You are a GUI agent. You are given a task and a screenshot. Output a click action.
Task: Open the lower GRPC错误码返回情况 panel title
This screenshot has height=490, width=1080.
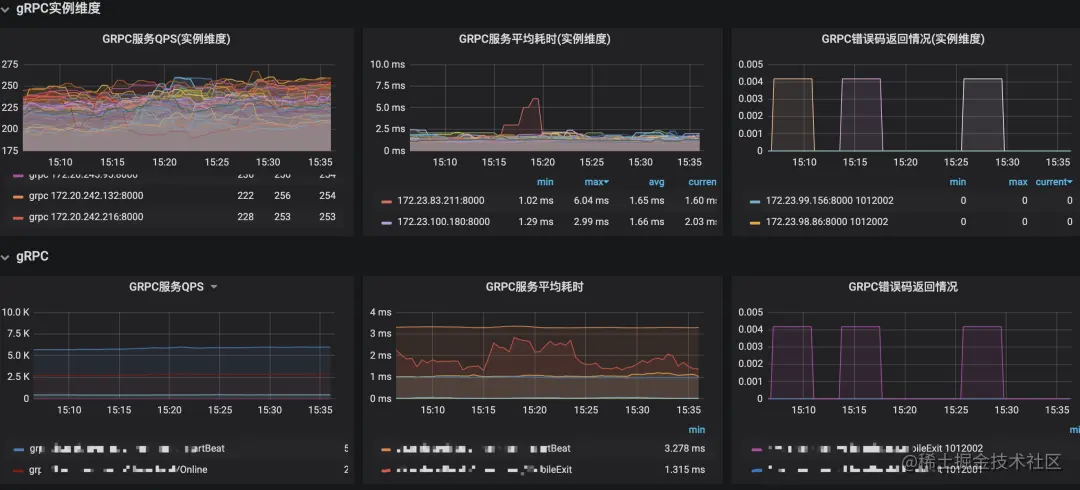coord(903,287)
